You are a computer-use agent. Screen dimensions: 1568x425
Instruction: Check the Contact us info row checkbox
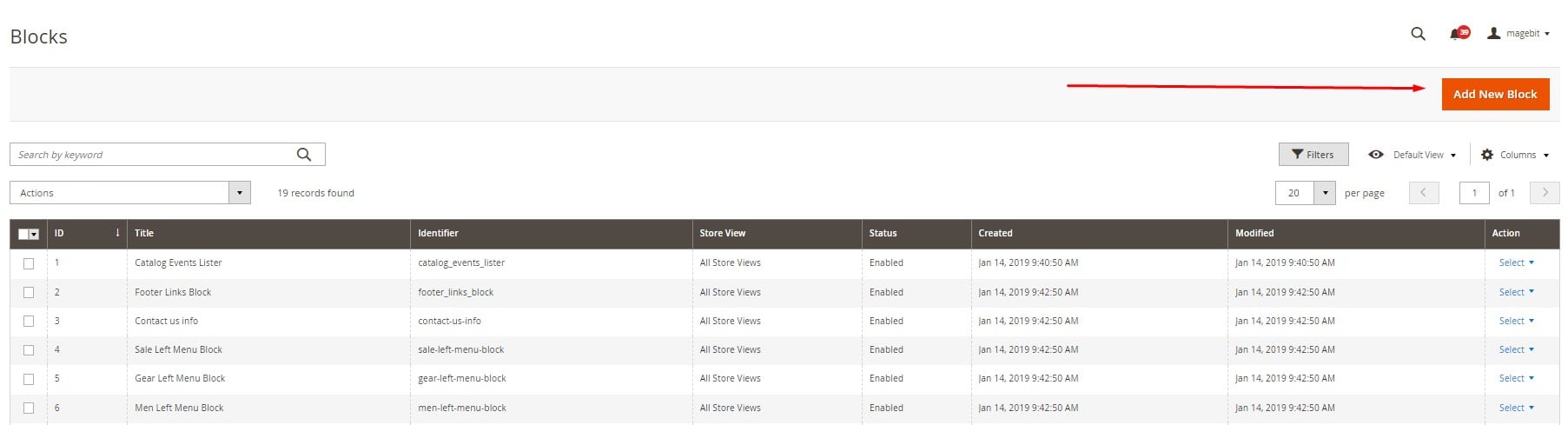click(29, 322)
